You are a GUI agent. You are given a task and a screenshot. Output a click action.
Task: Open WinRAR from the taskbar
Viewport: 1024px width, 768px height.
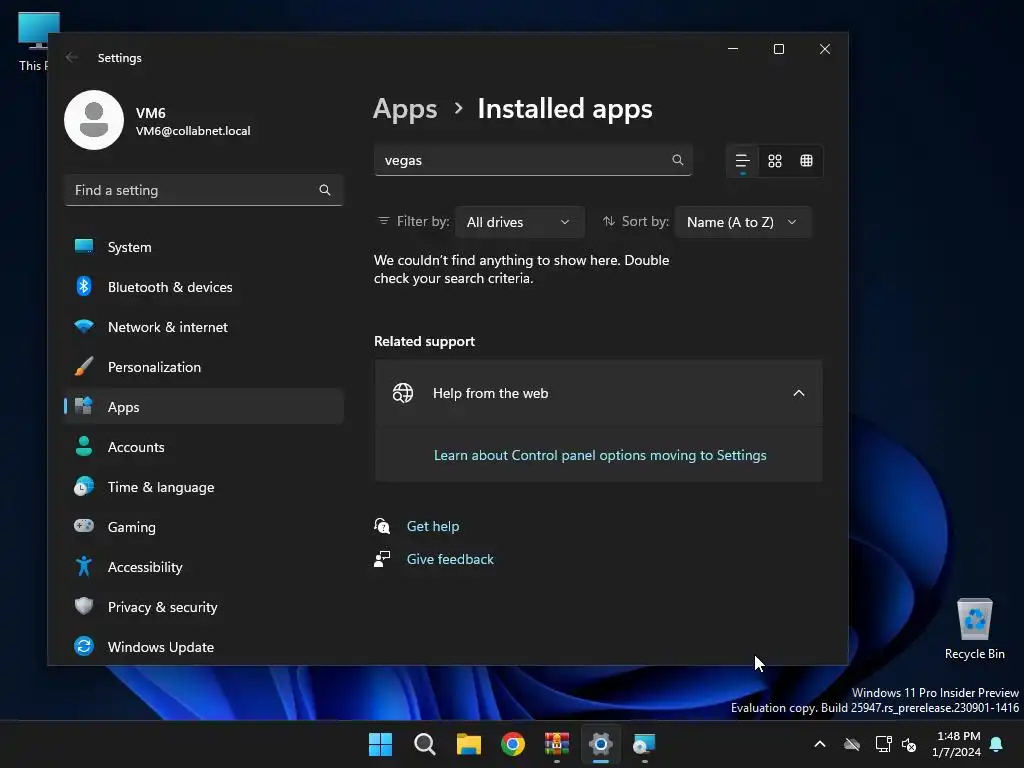(x=557, y=744)
